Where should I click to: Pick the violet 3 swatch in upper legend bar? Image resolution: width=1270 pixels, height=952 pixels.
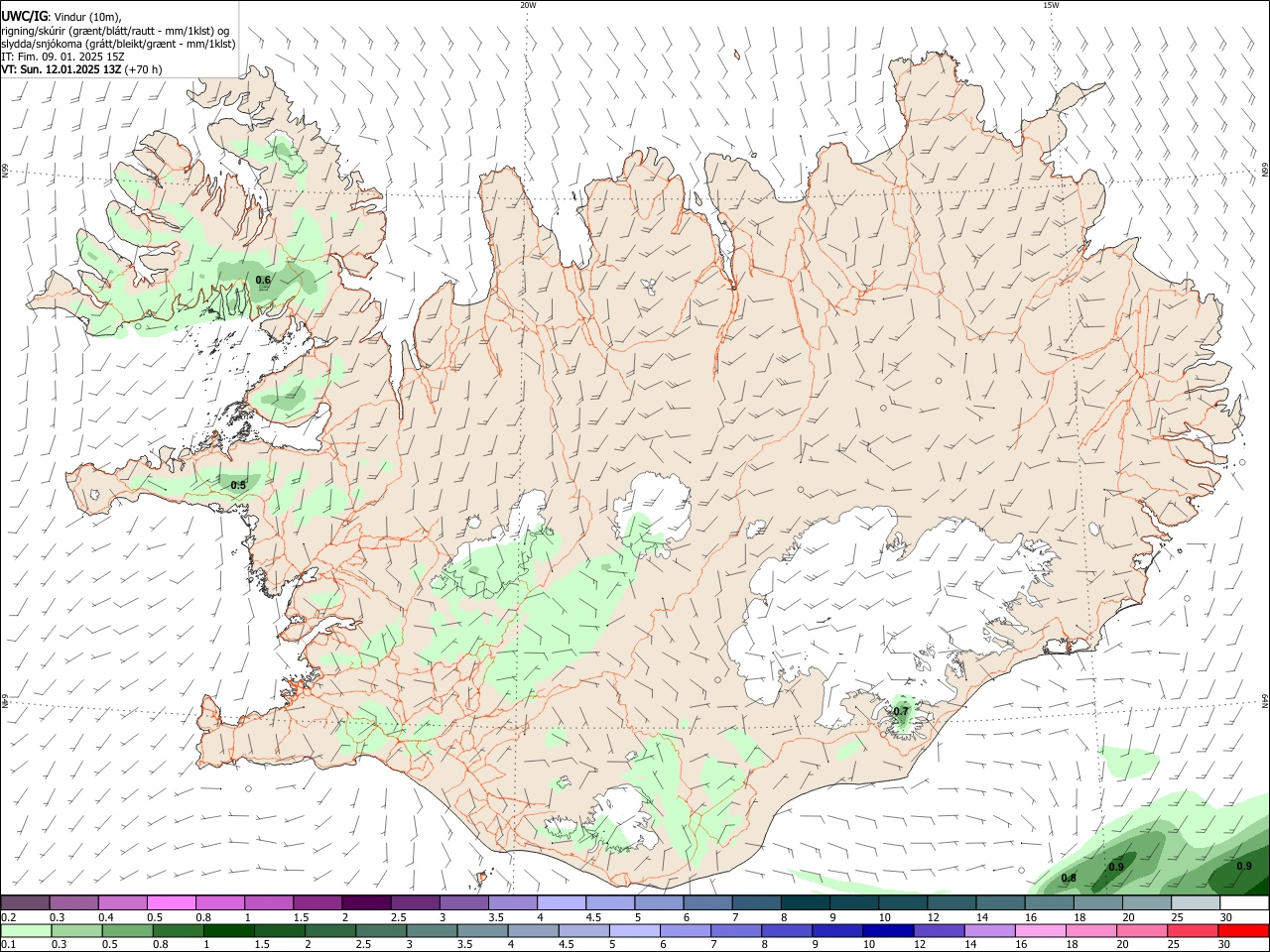tap(464, 902)
